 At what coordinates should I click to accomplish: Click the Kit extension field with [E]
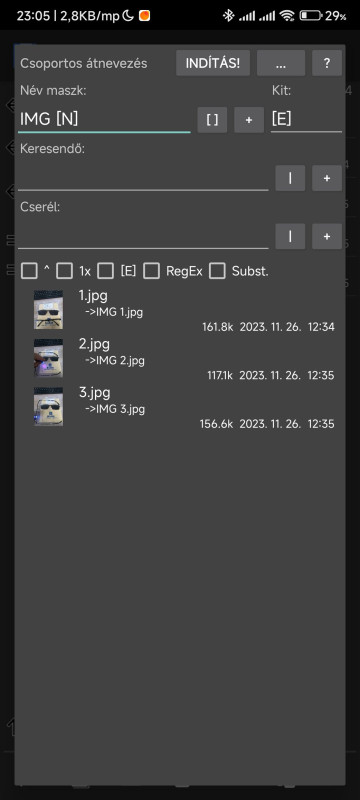tap(306, 120)
